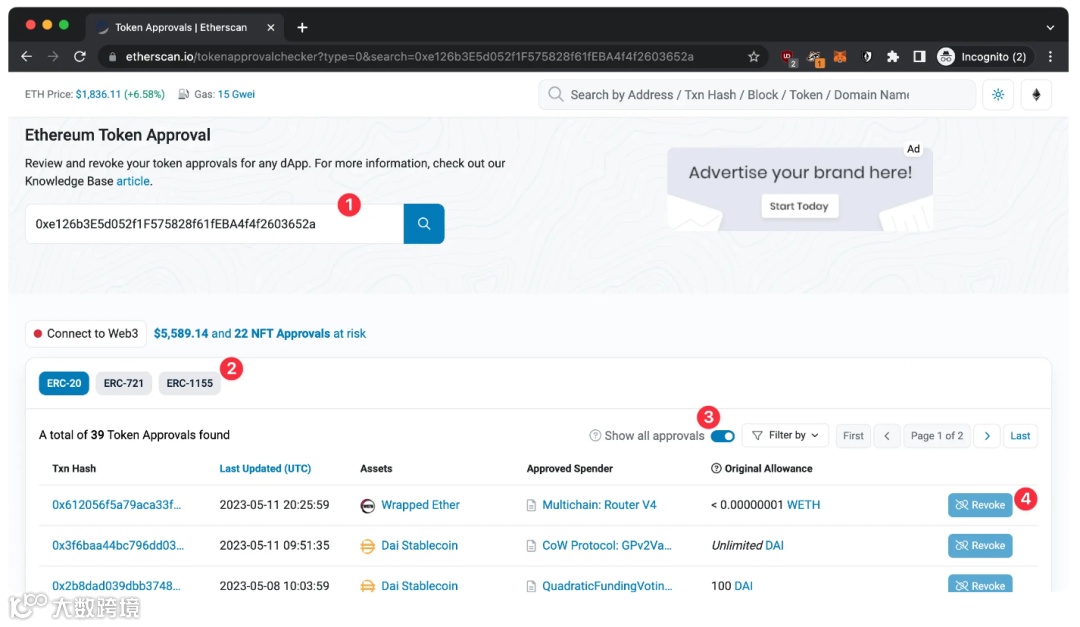Image resolution: width=1080 pixels, height=627 pixels.
Task: Go to the previous page arrow
Action: [887, 435]
